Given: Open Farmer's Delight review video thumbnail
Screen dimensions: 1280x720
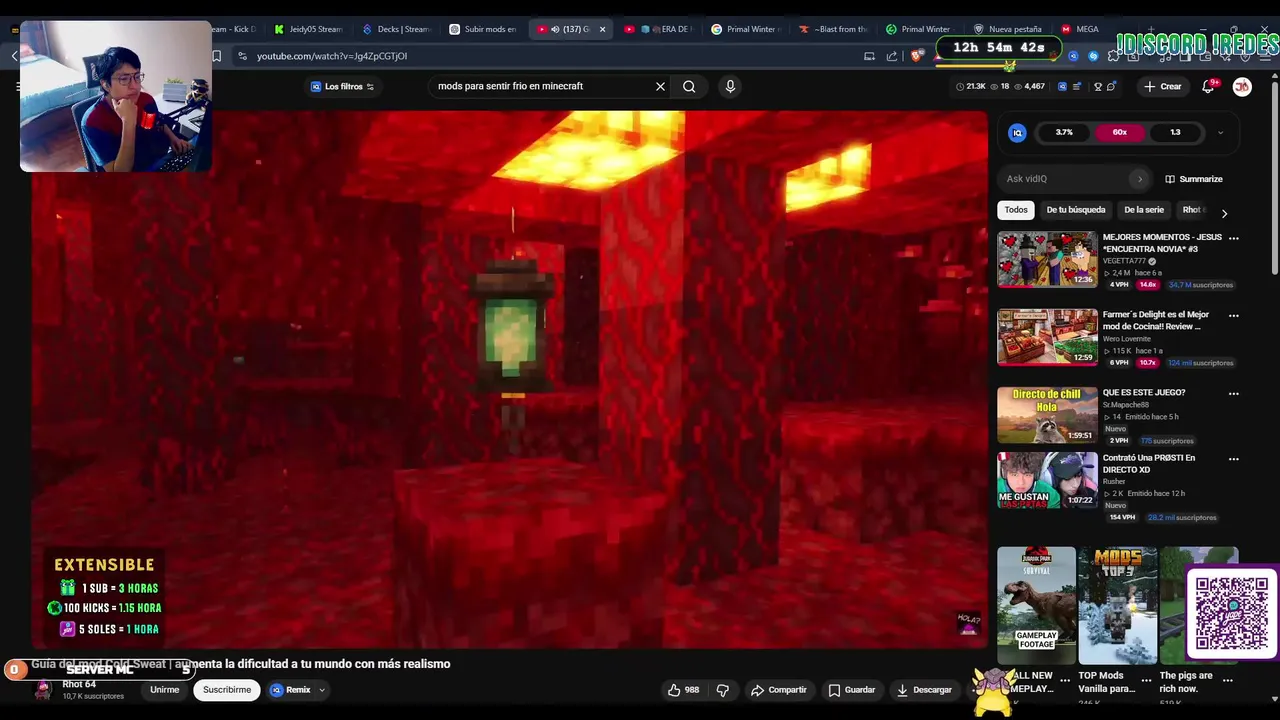Looking at the screenshot, I should [x=1047, y=337].
